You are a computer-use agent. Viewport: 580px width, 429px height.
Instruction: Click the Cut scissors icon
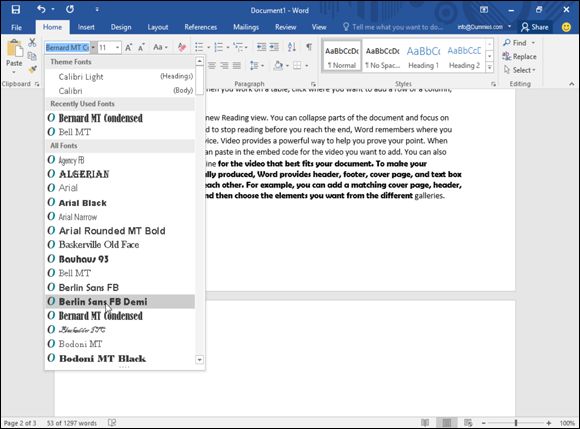32,43
